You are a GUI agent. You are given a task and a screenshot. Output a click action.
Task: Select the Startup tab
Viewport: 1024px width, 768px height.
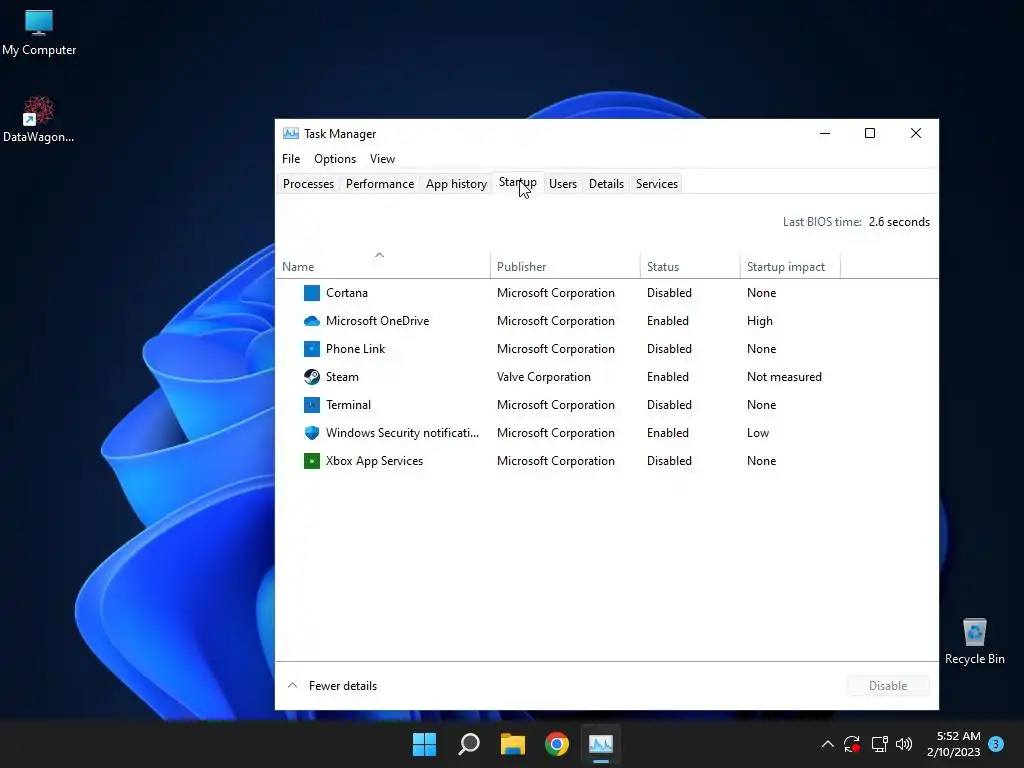point(518,183)
